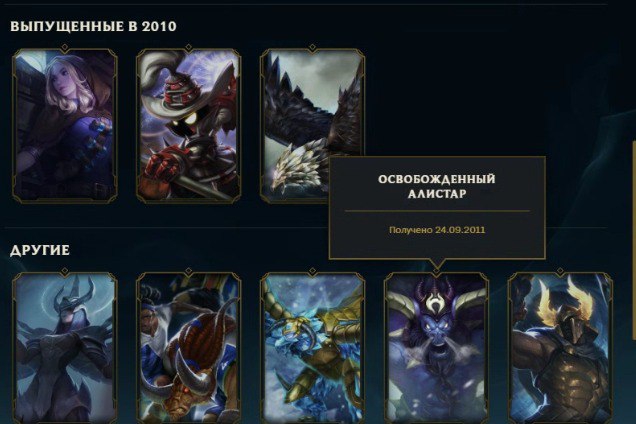Image resolution: width=636 pixels, height=424 pixels.
Task: Click the diamond ornament above the Lux card
Action: click(x=65, y=48)
